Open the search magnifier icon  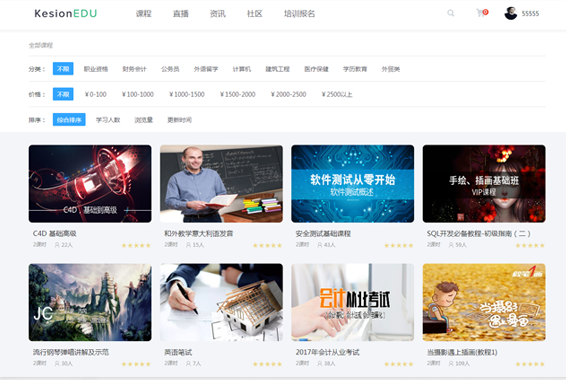click(450, 13)
